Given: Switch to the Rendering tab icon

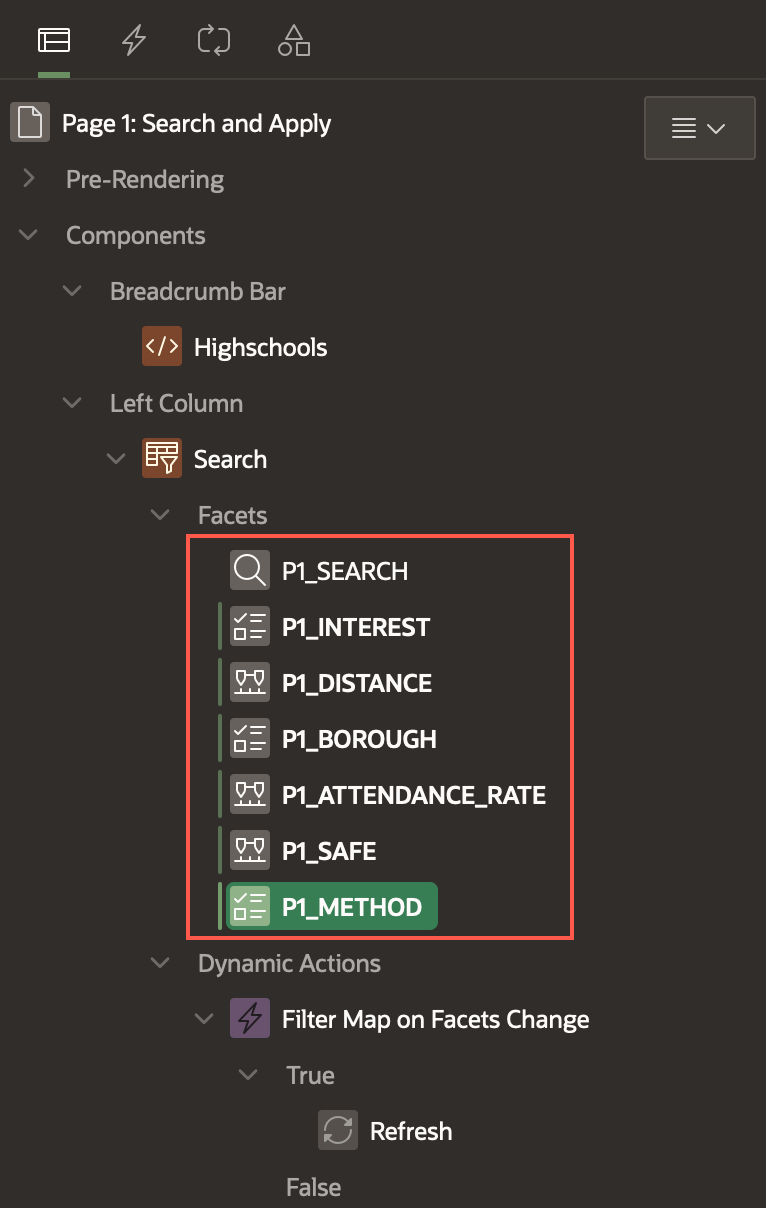Looking at the screenshot, I should (54, 40).
